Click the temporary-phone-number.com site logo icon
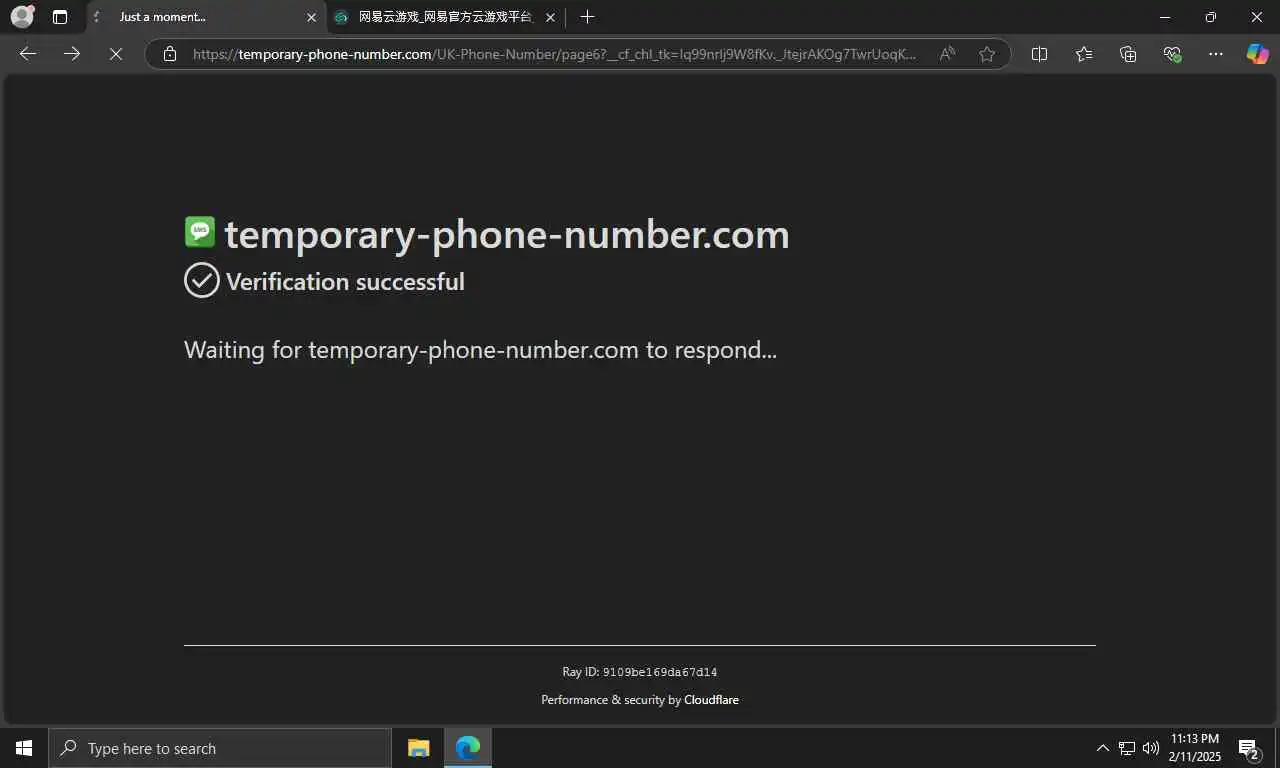This screenshot has height=768, width=1280. pos(200,232)
